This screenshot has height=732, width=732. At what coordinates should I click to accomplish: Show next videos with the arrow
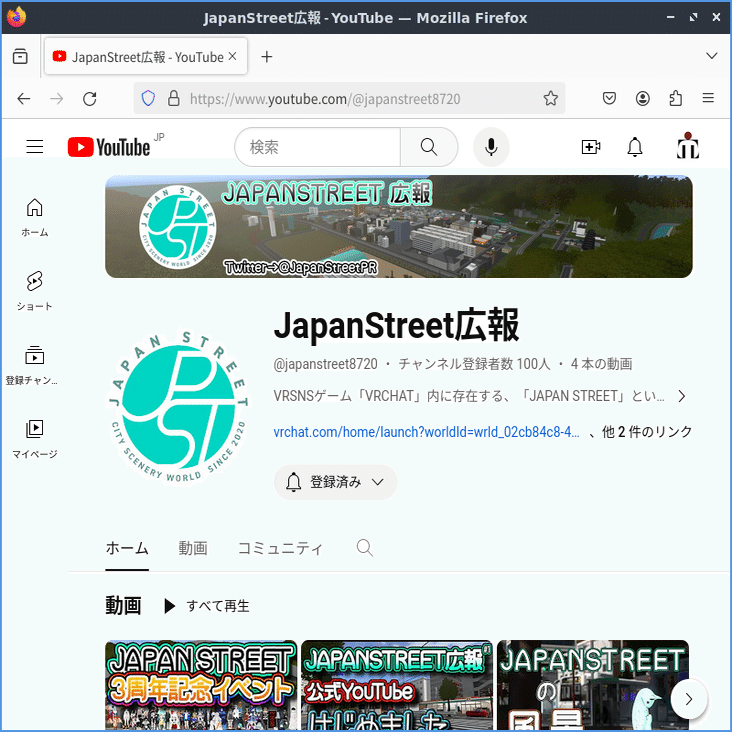(689, 699)
